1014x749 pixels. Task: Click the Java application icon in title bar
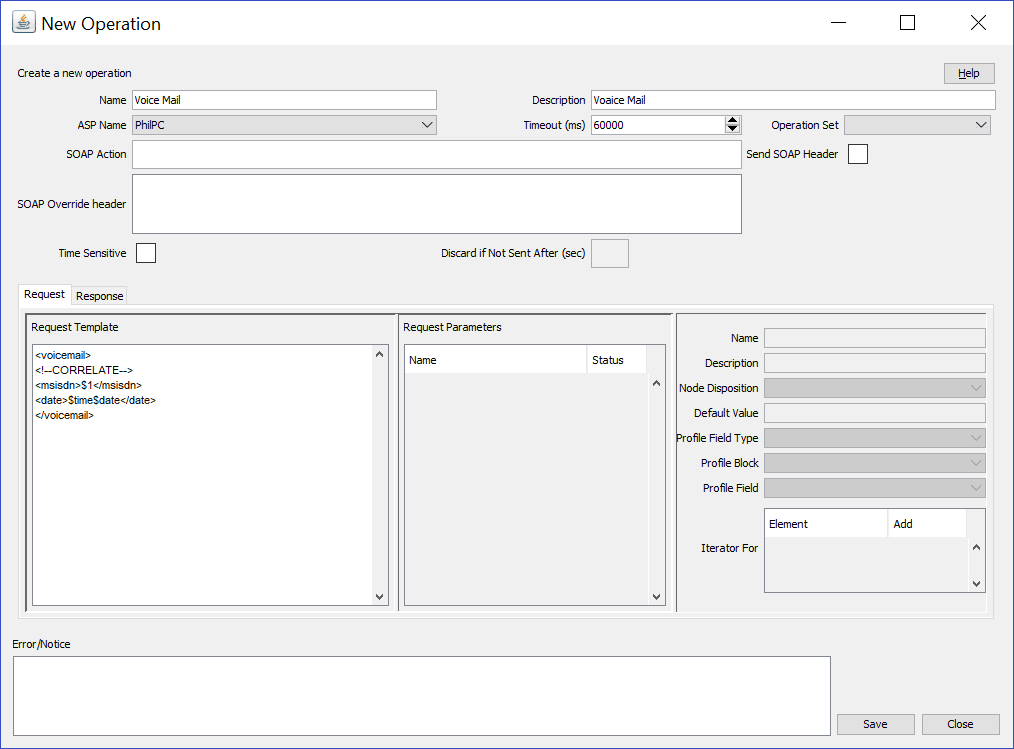click(24, 22)
